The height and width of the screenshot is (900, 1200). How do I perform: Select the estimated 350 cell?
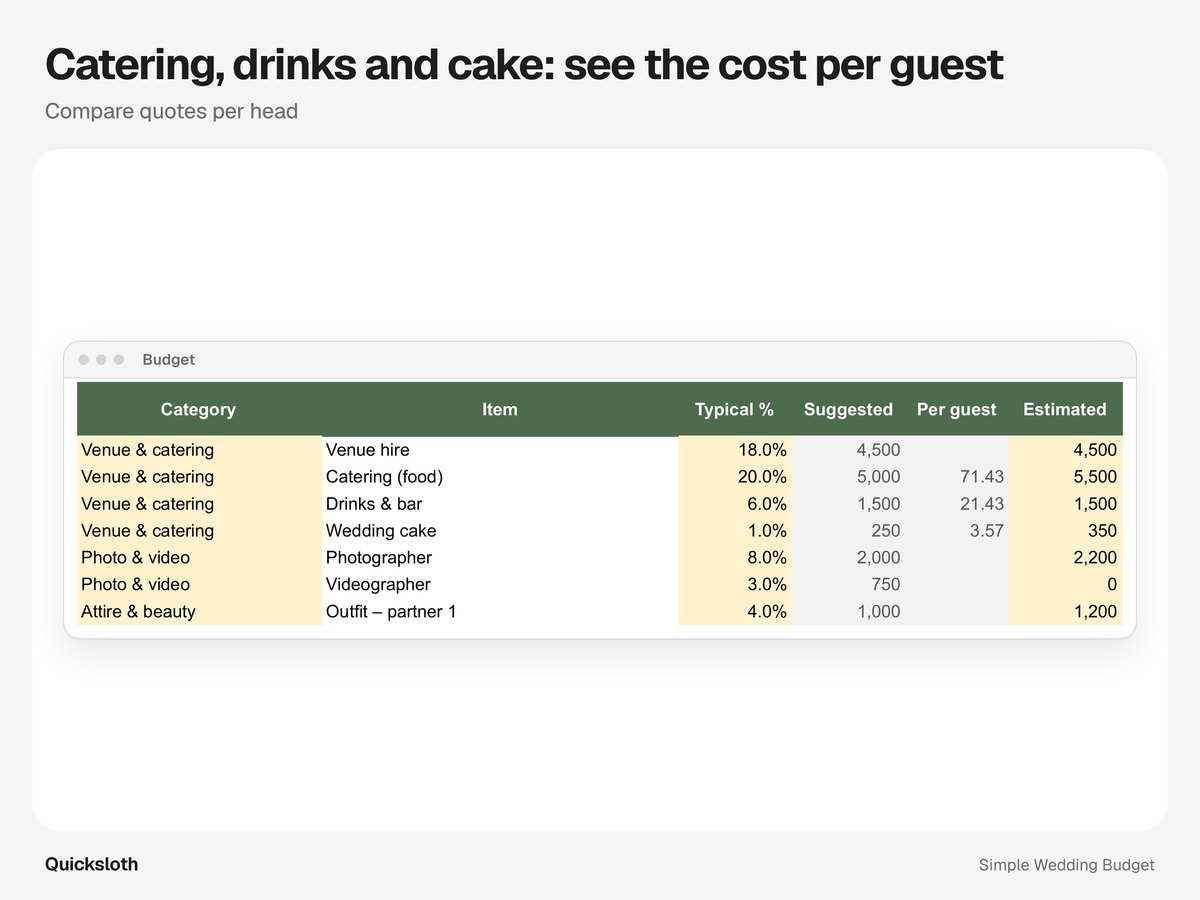[x=1066, y=531]
